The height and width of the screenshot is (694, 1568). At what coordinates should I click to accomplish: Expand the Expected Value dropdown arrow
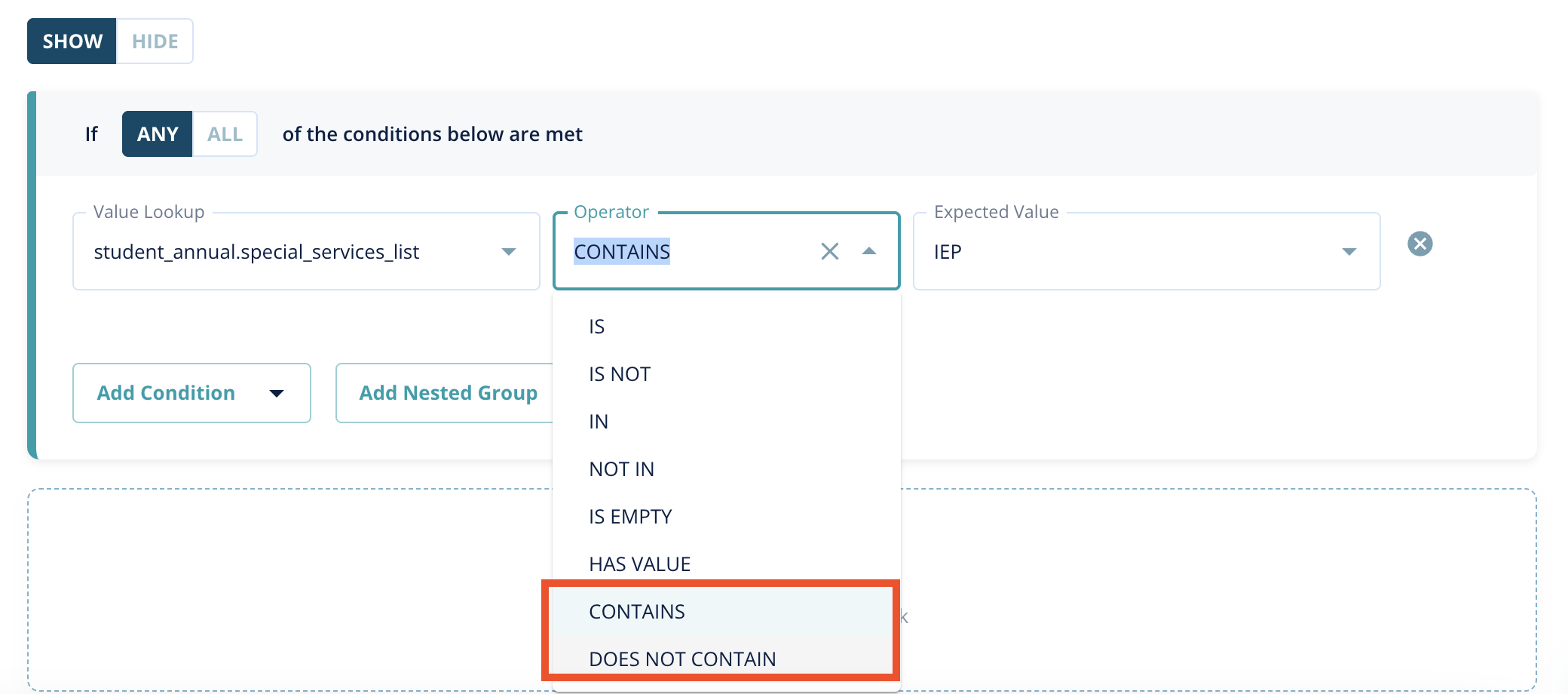(x=1349, y=251)
